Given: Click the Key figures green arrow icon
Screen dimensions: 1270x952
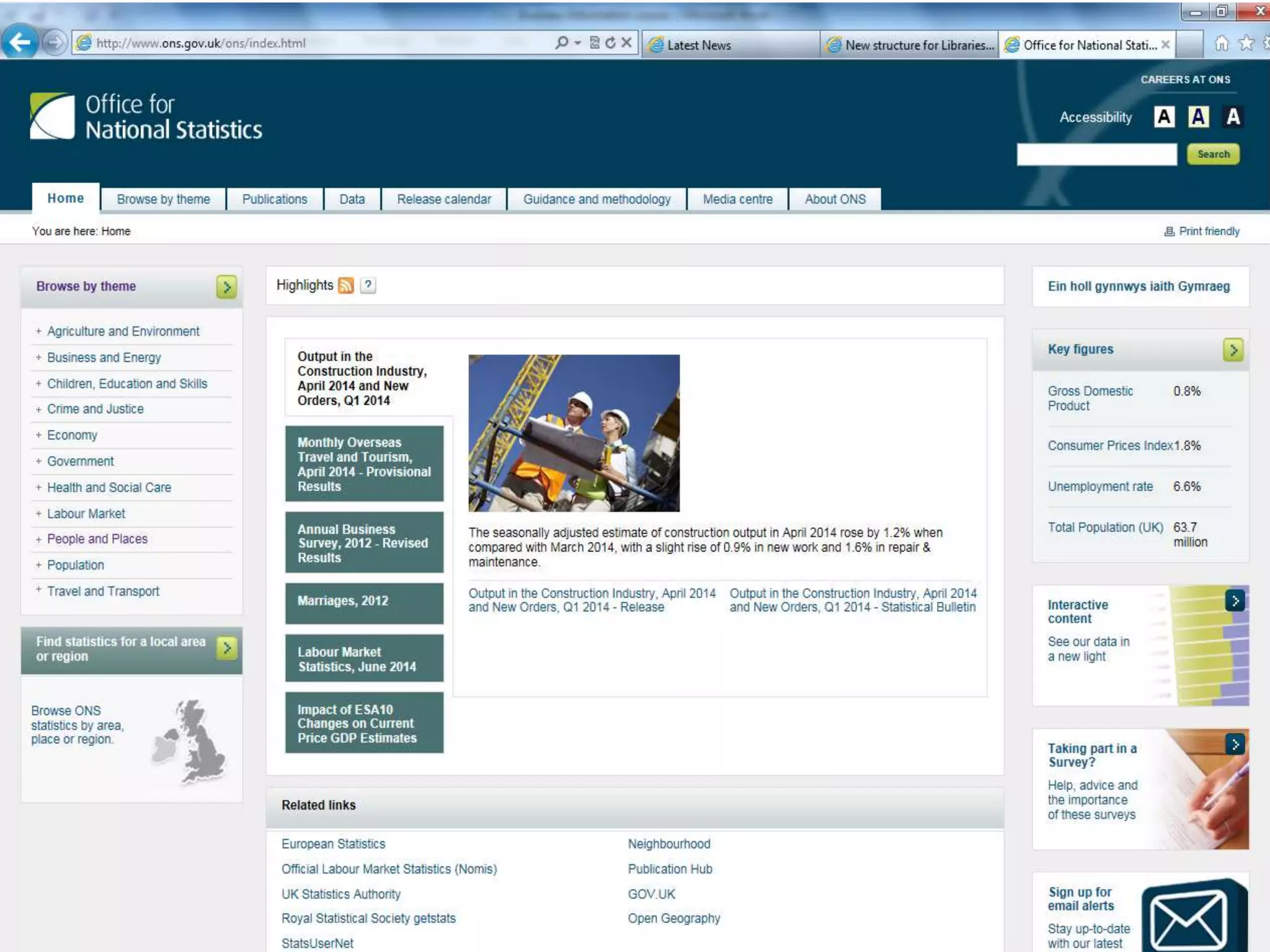Looking at the screenshot, I should coord(1233,350).
